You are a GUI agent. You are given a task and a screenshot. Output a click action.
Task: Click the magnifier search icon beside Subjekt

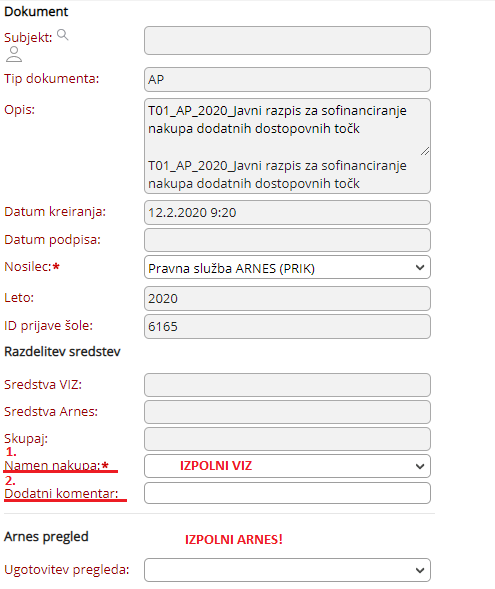[x=63, y=35]
